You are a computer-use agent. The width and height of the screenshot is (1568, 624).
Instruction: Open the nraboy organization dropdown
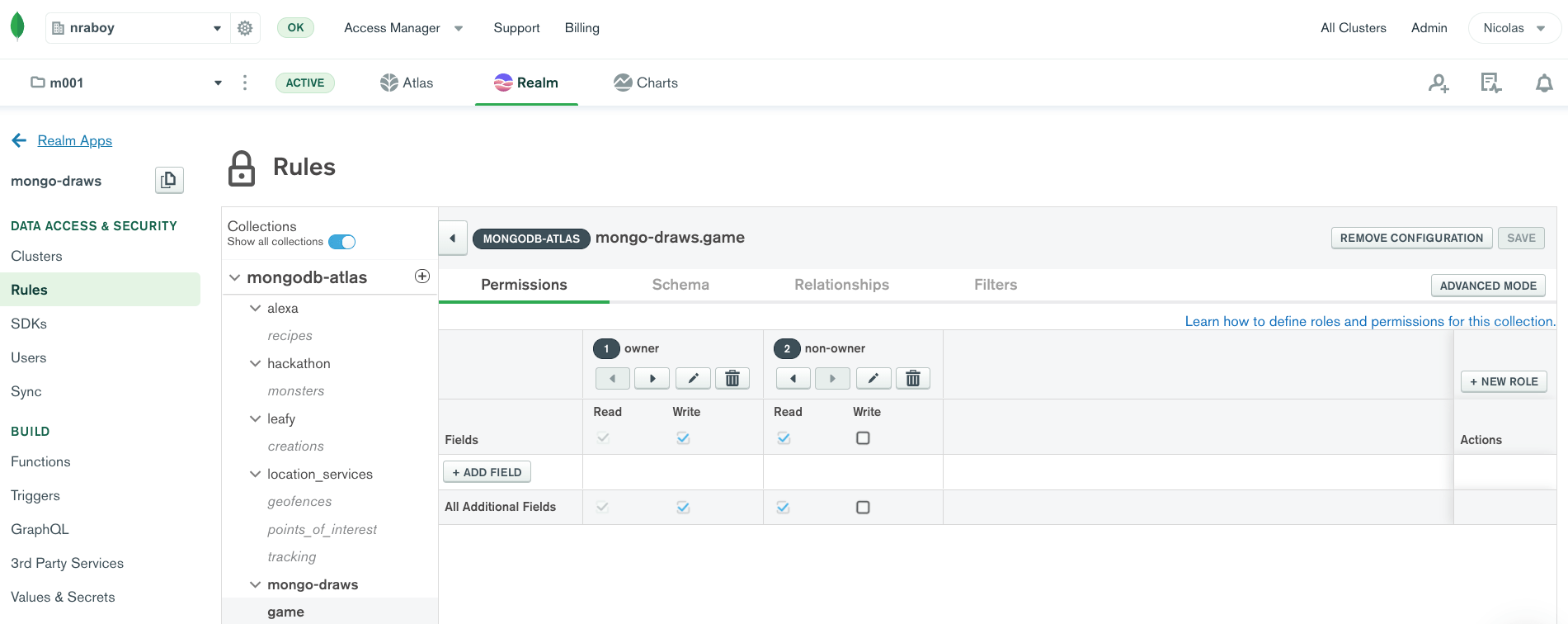[x=137, y=28]
